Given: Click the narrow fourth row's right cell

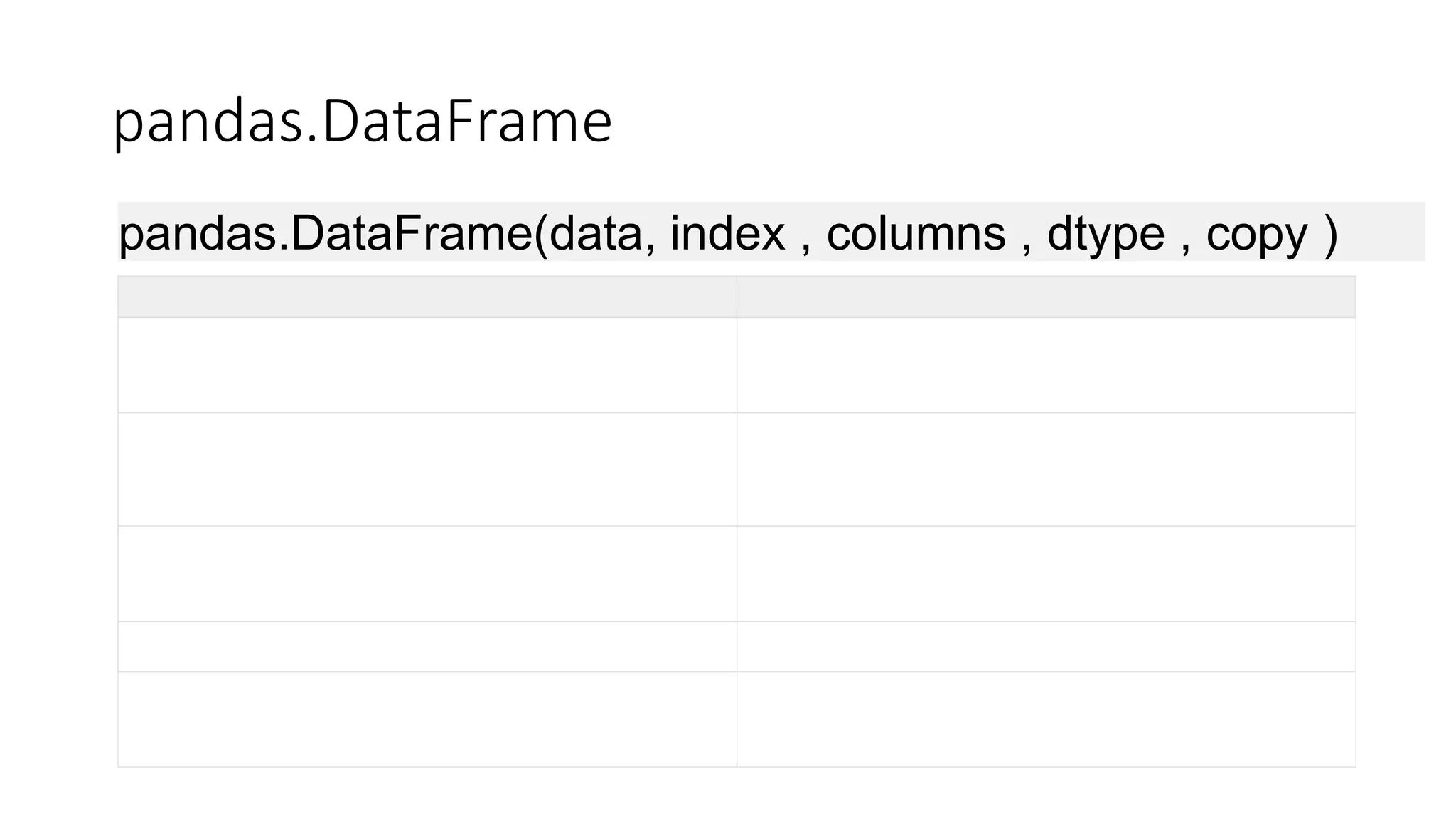Looking at the screenshot, I should [x=1046, y=646].
